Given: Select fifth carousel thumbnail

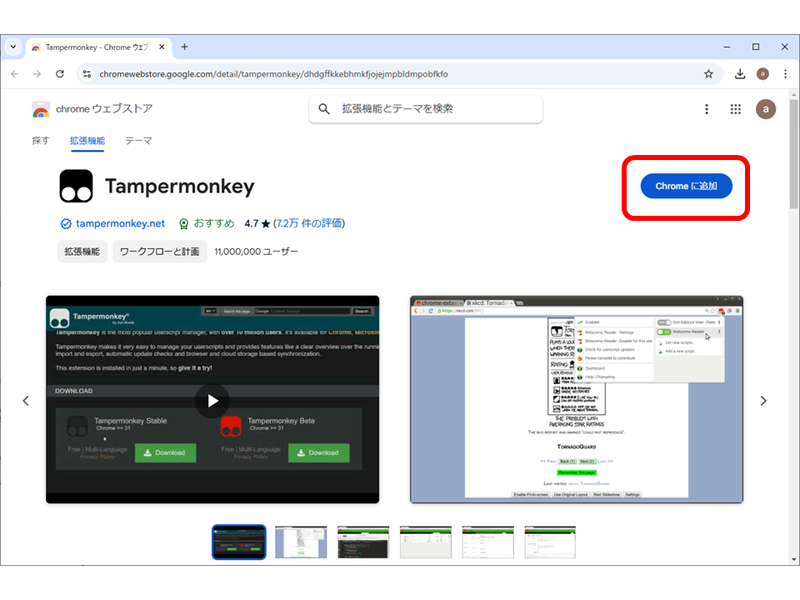Looking at the screenshot, I should [x=488, y=542].
